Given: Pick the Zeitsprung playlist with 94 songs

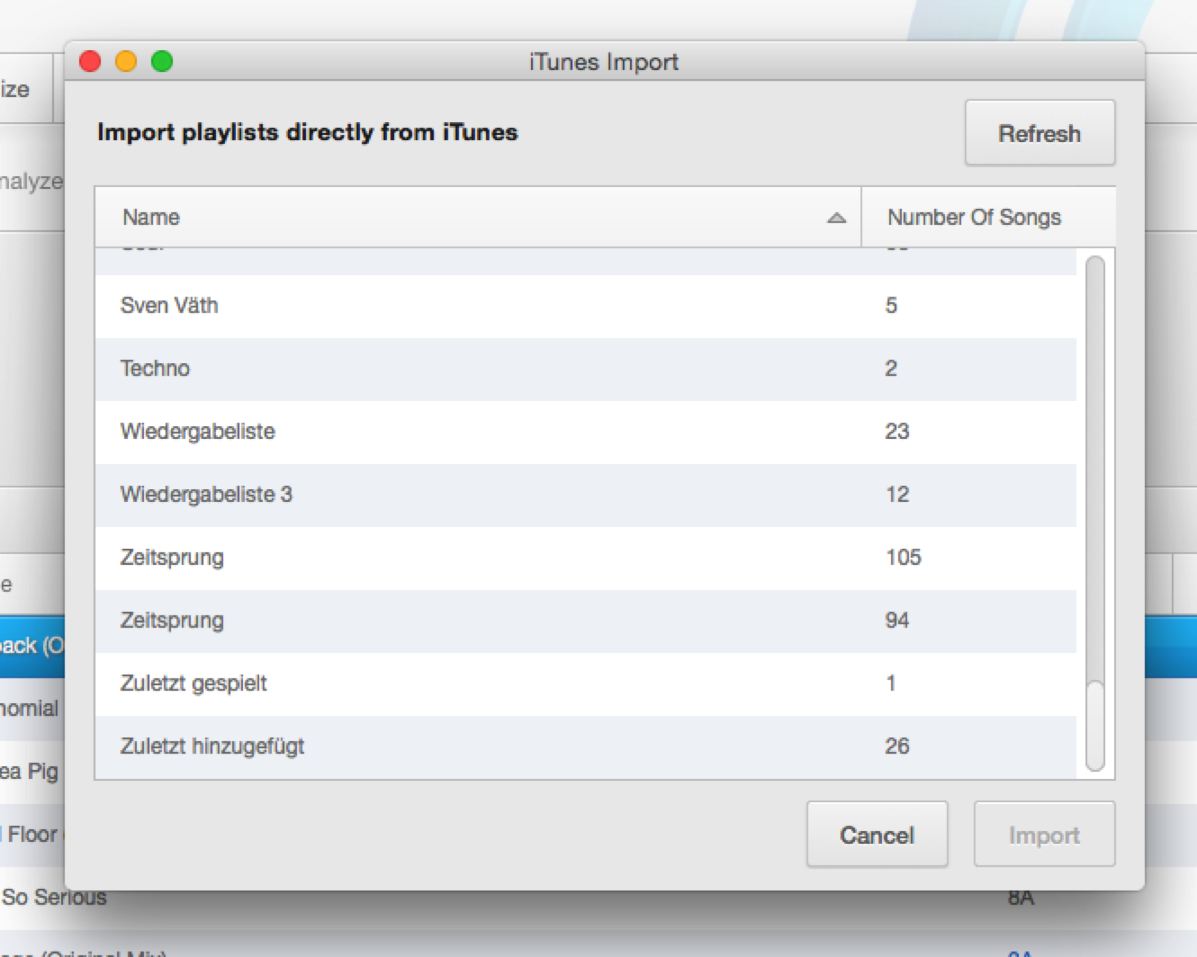Looking at the screenshot, I should point(172,621).
